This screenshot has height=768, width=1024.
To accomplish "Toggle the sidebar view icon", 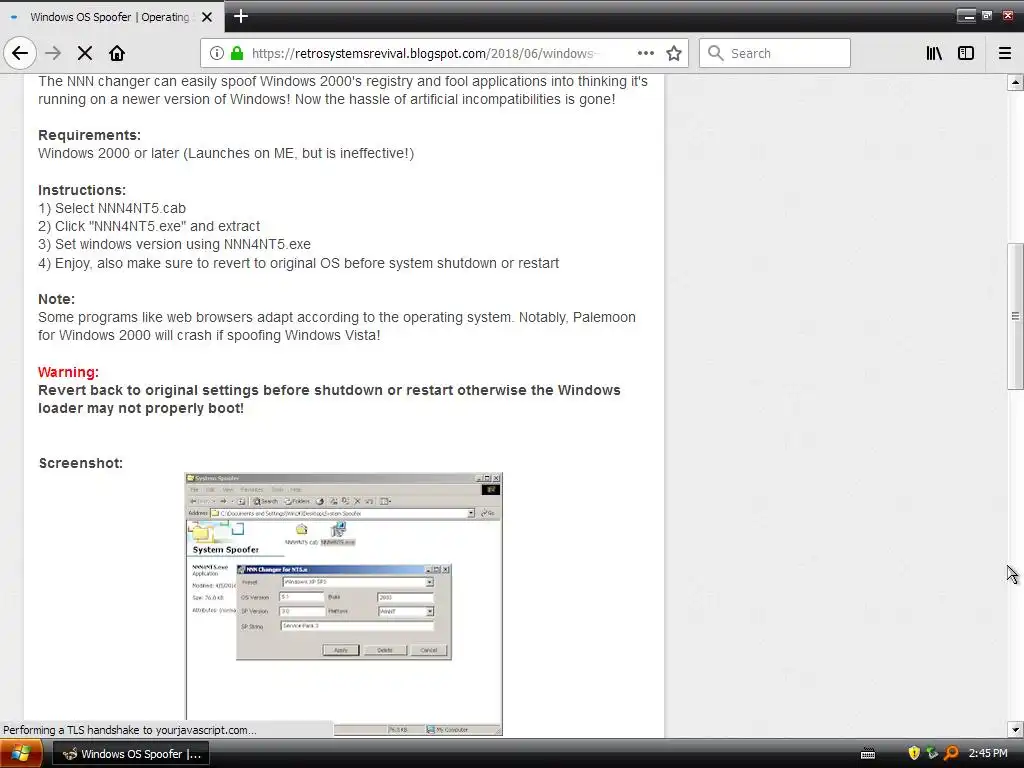I will point(966,53).
